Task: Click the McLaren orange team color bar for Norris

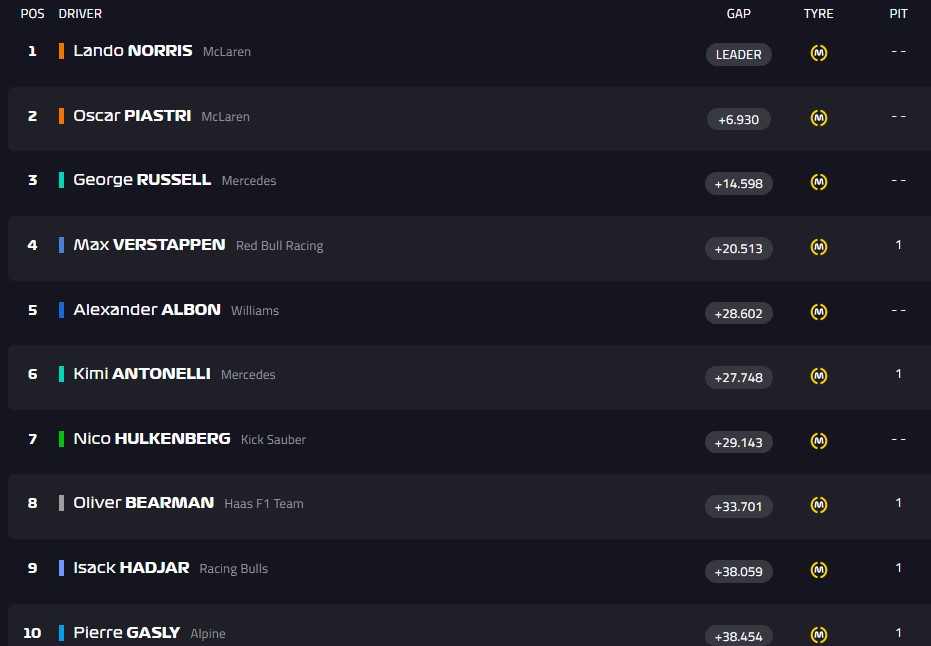Action: [62, 51]
